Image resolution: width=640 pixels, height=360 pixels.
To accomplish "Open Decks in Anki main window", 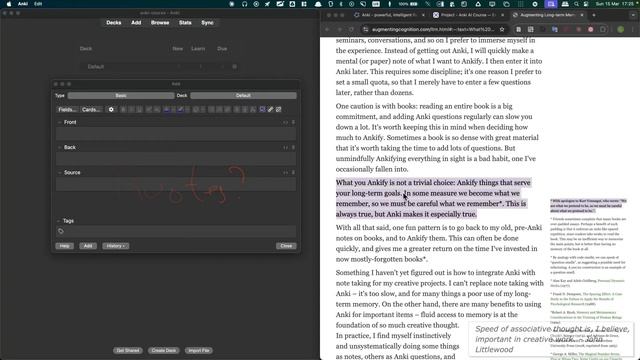I will pyautogui.click(x=114, y=23).
